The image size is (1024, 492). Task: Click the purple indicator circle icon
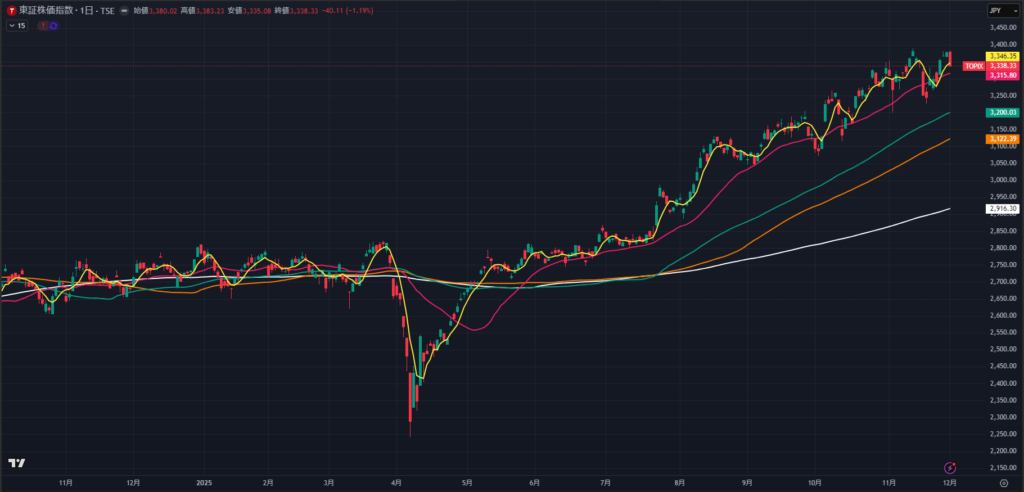pos(53,25)
